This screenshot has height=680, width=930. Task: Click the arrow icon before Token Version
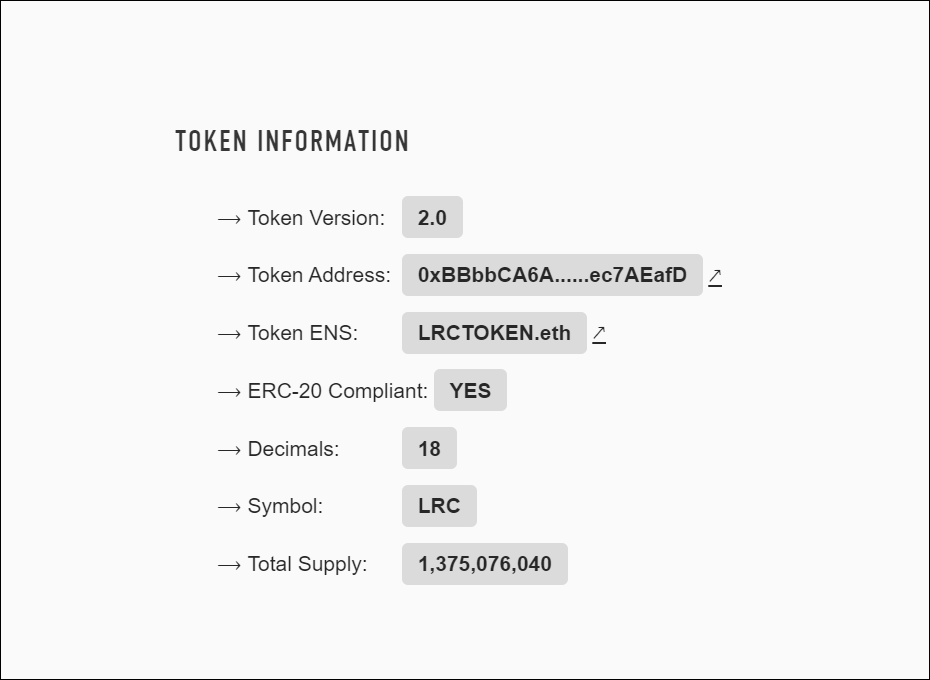[x=228, y=218]
